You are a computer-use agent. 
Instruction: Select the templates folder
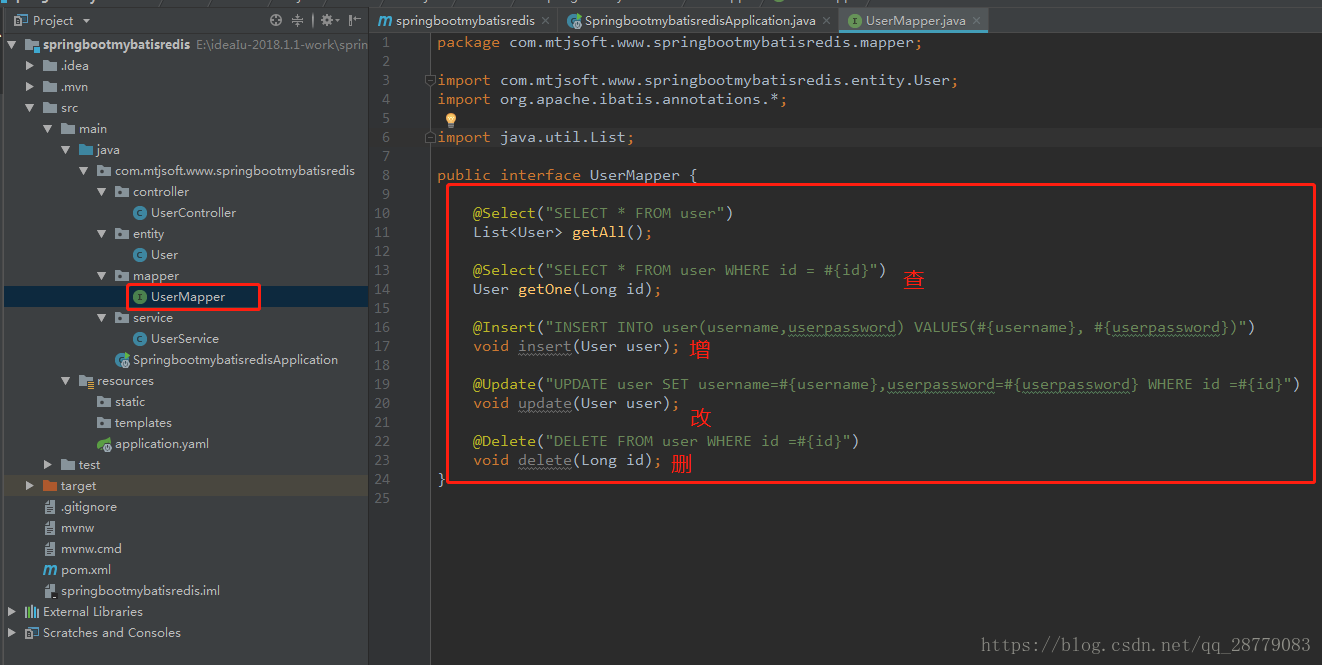pyautogui.click(x=143, y=423)
